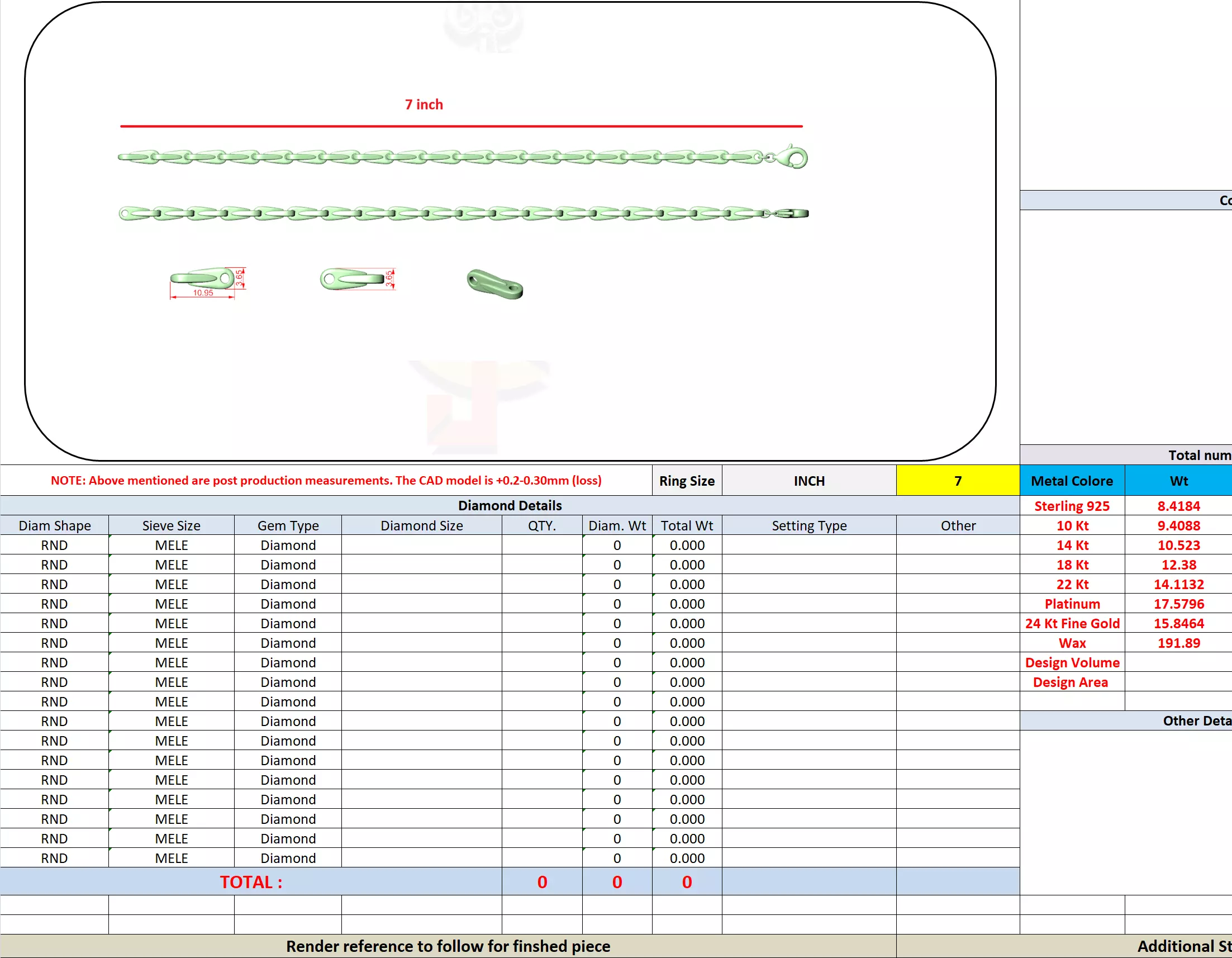1232x958 pixels.
Task: Click the Platinum weight value 17.5796
Action: coord(1178,604)
